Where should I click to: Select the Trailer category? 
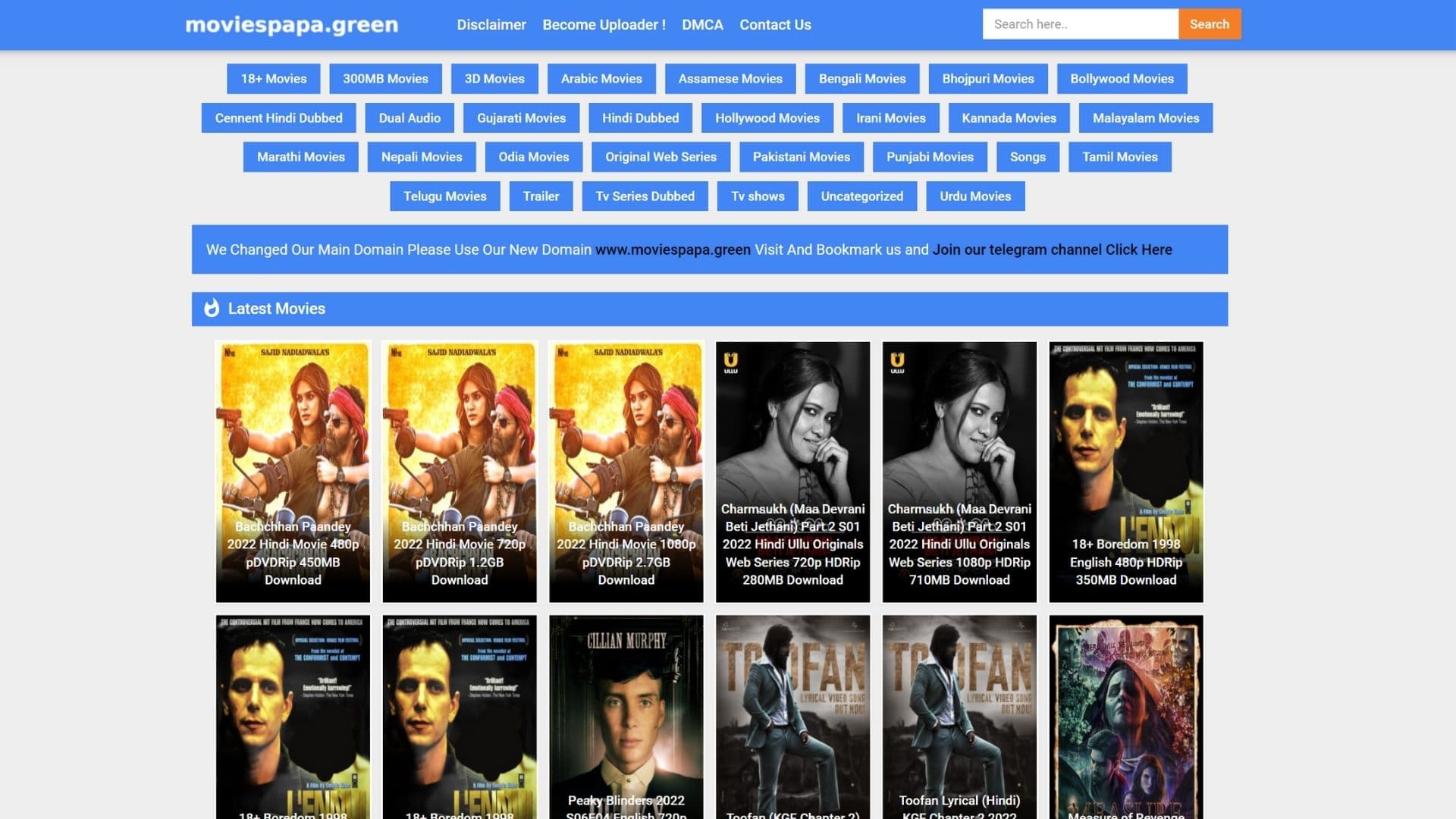541,196
